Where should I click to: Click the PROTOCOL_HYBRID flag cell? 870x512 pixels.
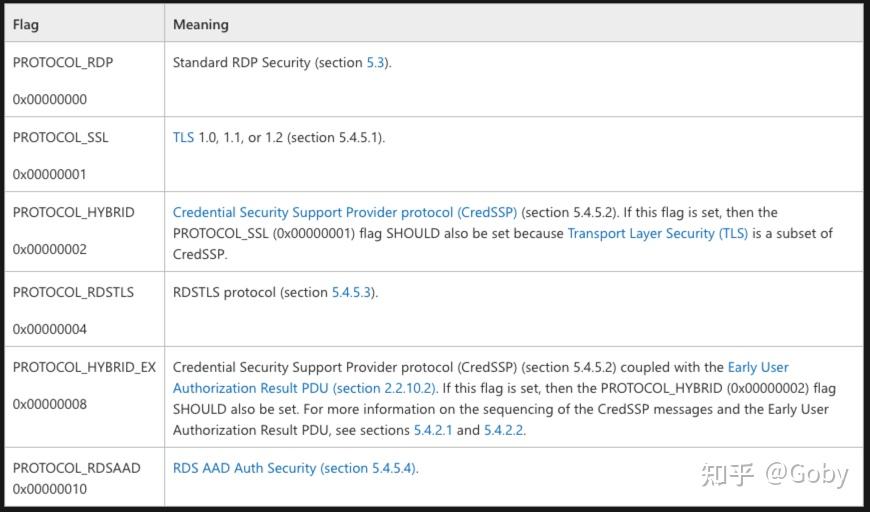pos(73,213)
